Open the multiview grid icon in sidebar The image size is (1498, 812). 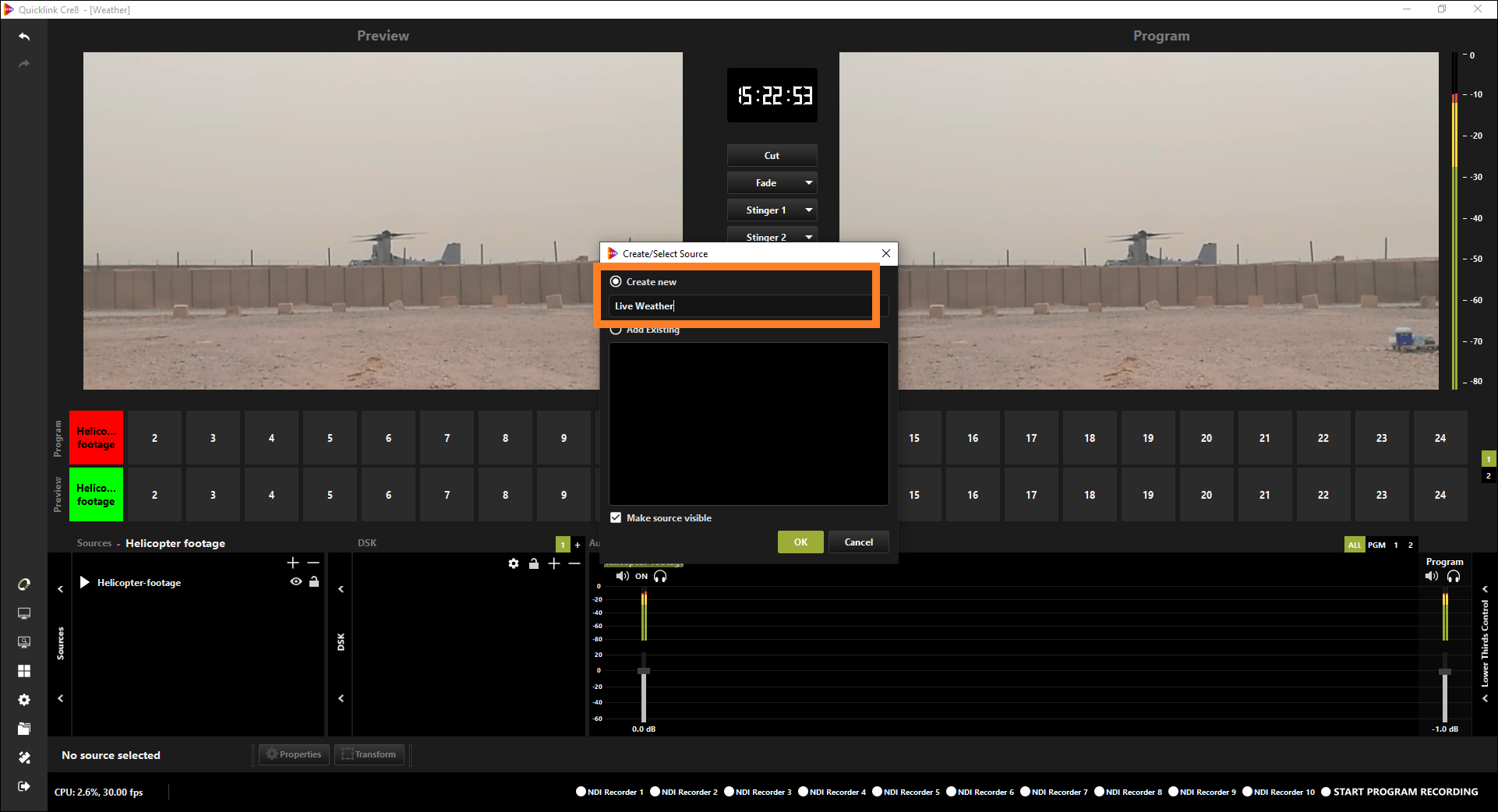click(24, 671)
